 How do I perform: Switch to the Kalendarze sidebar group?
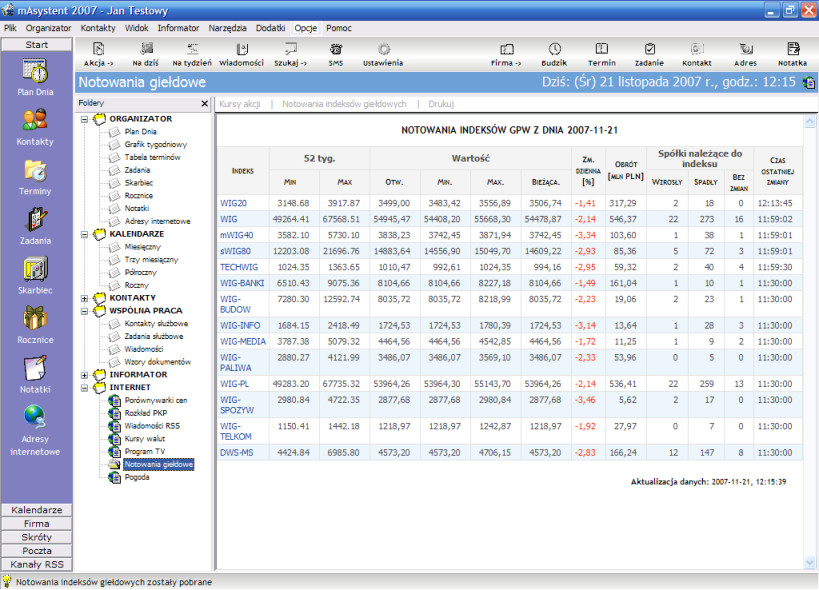[37, 510]
